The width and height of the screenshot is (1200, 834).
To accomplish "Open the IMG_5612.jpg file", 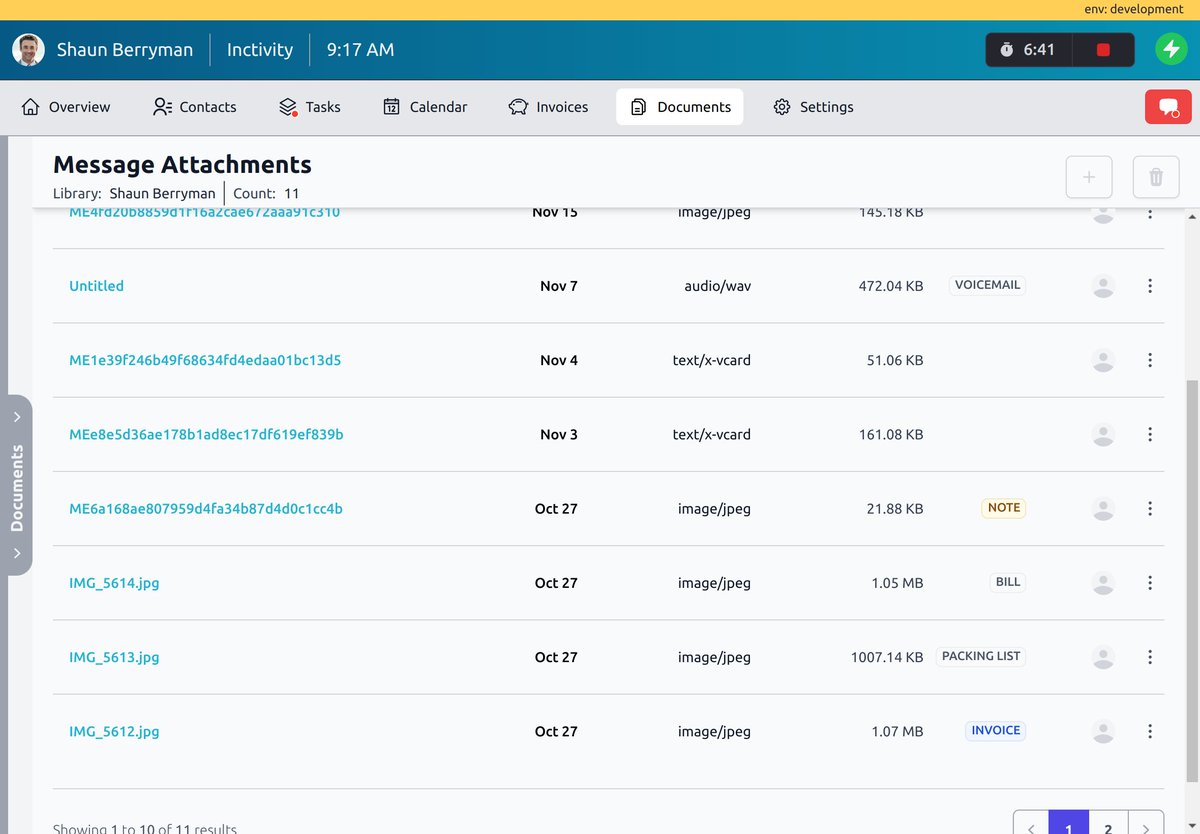I will (x=114, y=731).
